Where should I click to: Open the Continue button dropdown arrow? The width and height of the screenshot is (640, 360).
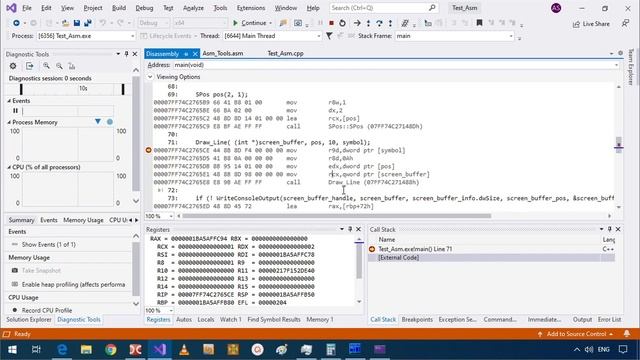pyautogui.click(x=270, y=23)
